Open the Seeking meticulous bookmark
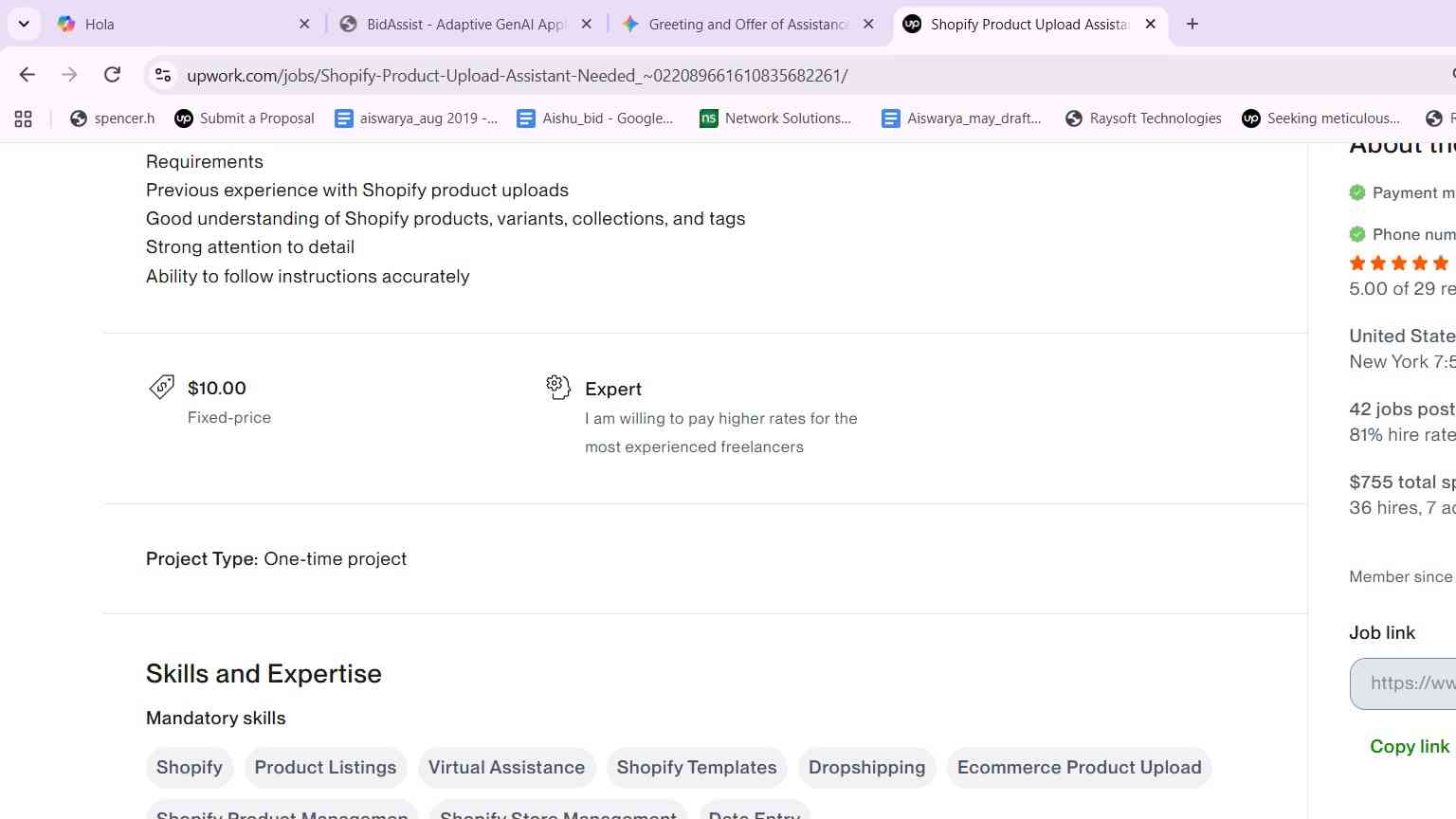 click(x=1321, y=118)
